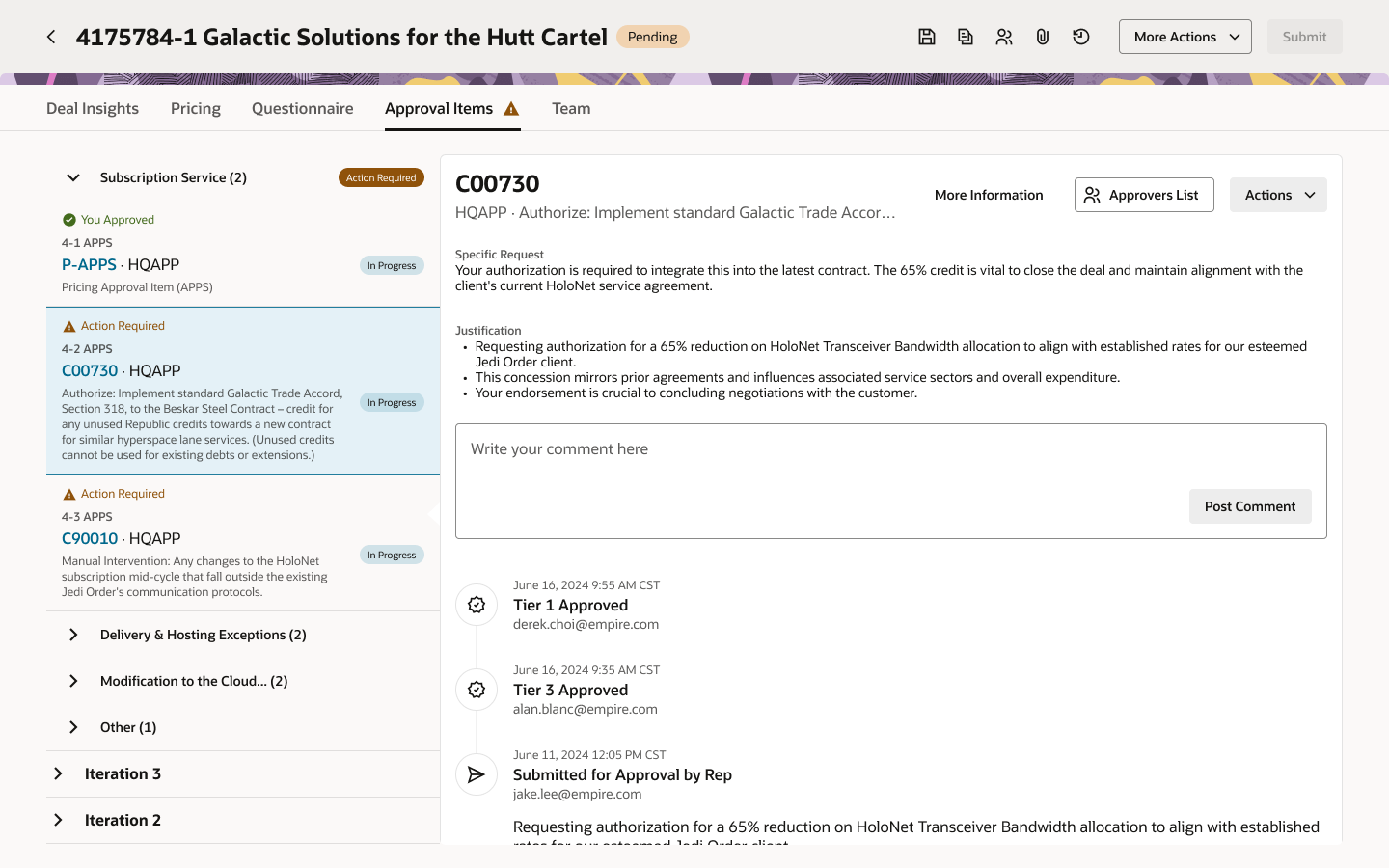Click green check icon beside You Approved
The image size is (1389, 868).
point(69,220)
